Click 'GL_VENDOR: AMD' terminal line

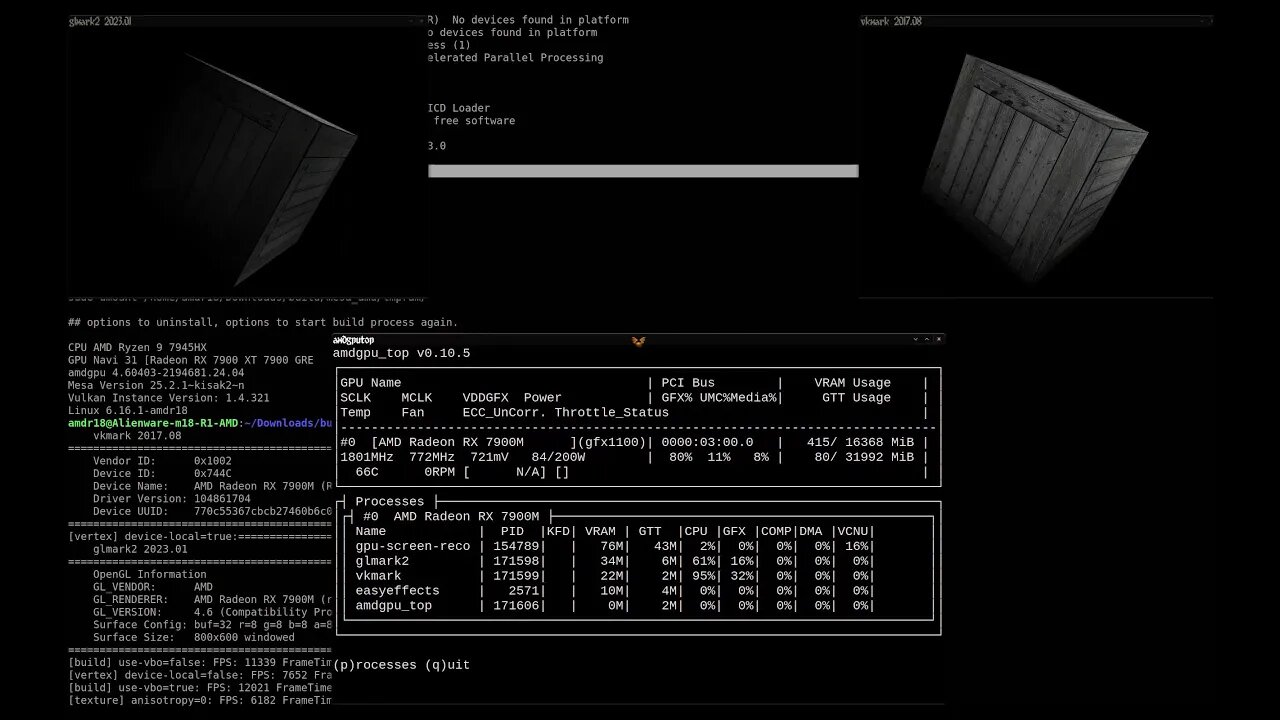pos(153,587)
